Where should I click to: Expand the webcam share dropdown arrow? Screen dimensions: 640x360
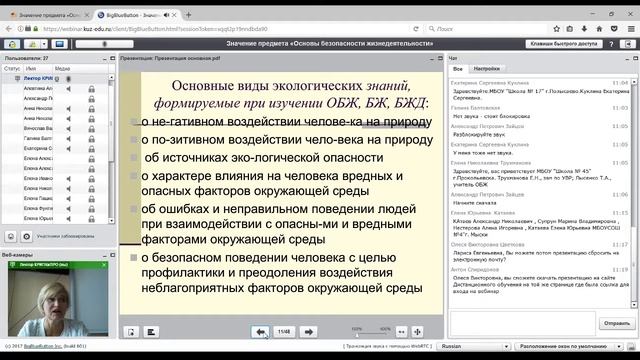coord(44,44)
